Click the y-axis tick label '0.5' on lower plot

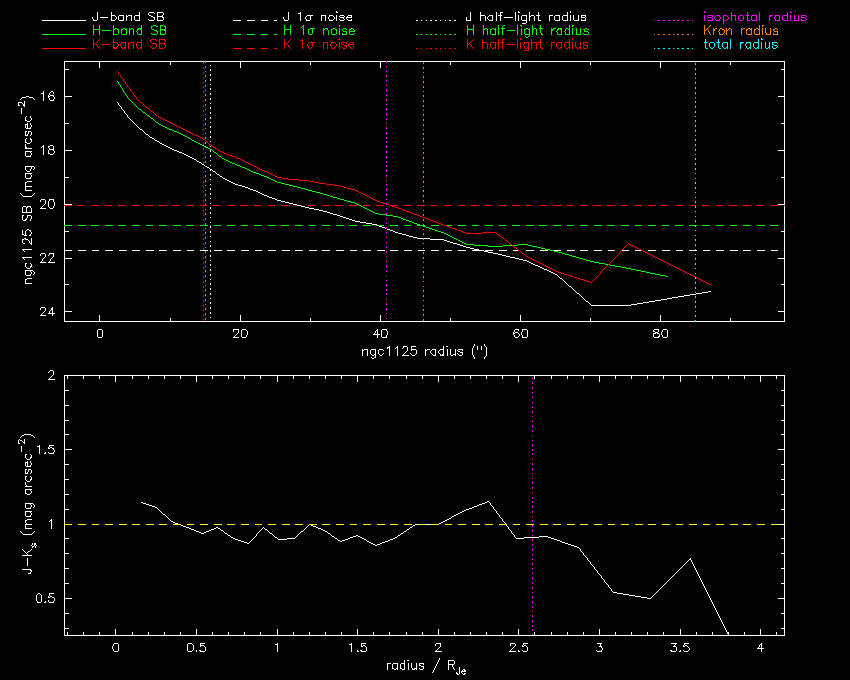[46, 599]
